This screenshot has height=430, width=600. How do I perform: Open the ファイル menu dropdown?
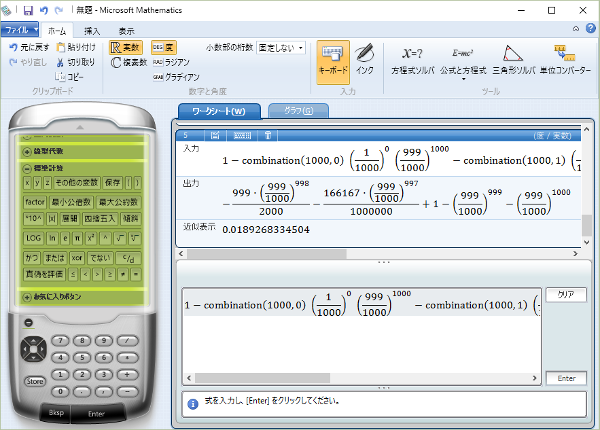20,29
